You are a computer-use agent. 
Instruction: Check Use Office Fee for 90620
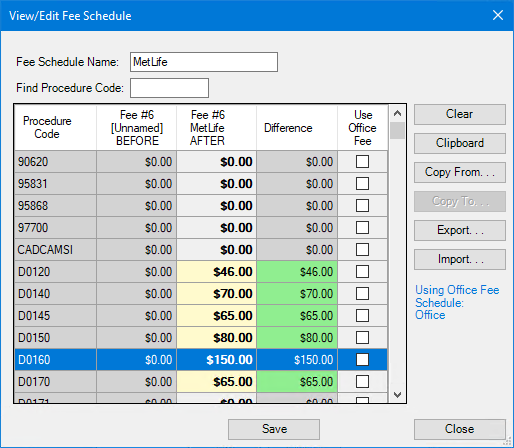[362, 162]
